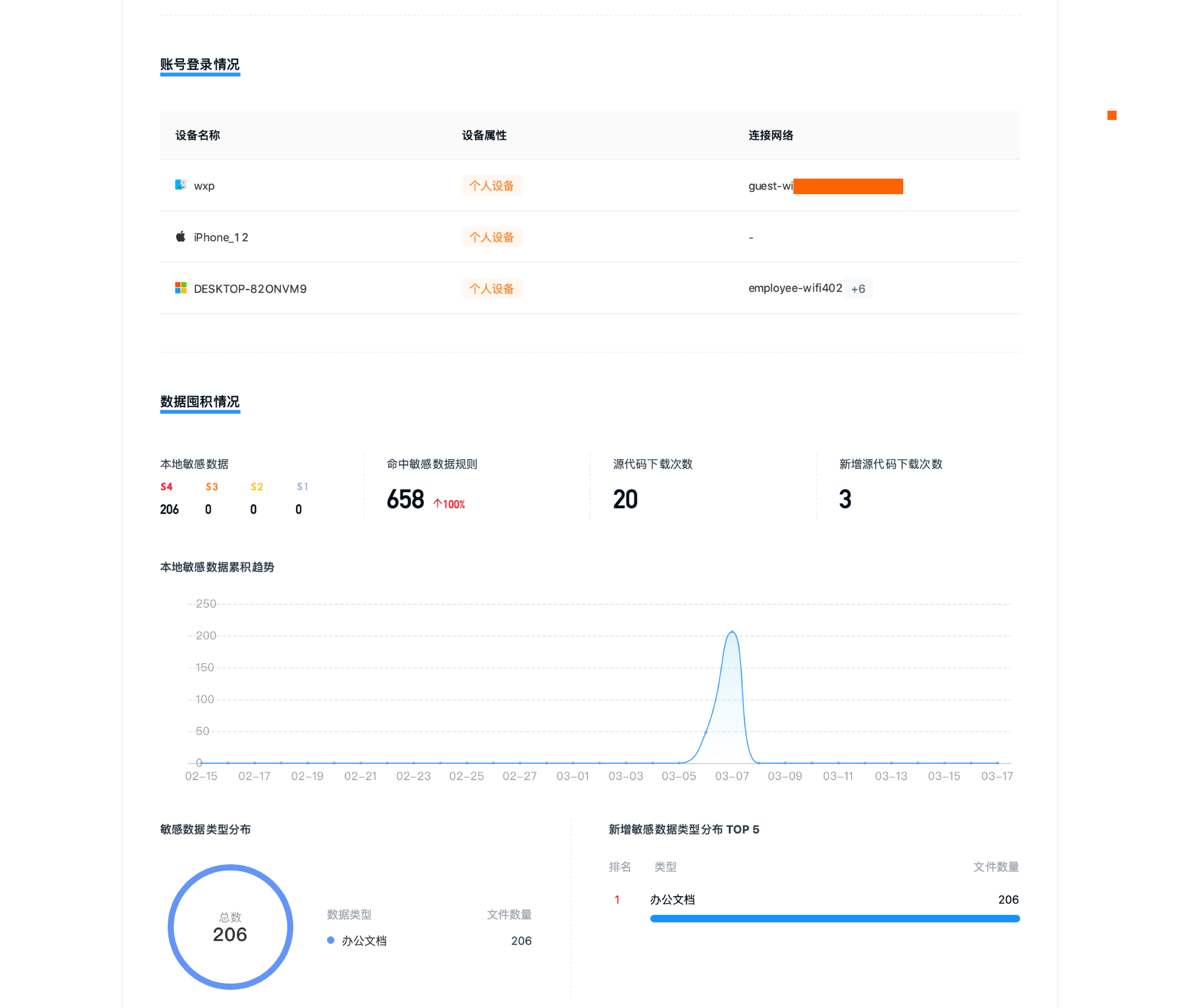Click the Apple logo next to iPhone_12
Image resolution: width=1185 pixels, height=1008 pixels.
[181, 236]
